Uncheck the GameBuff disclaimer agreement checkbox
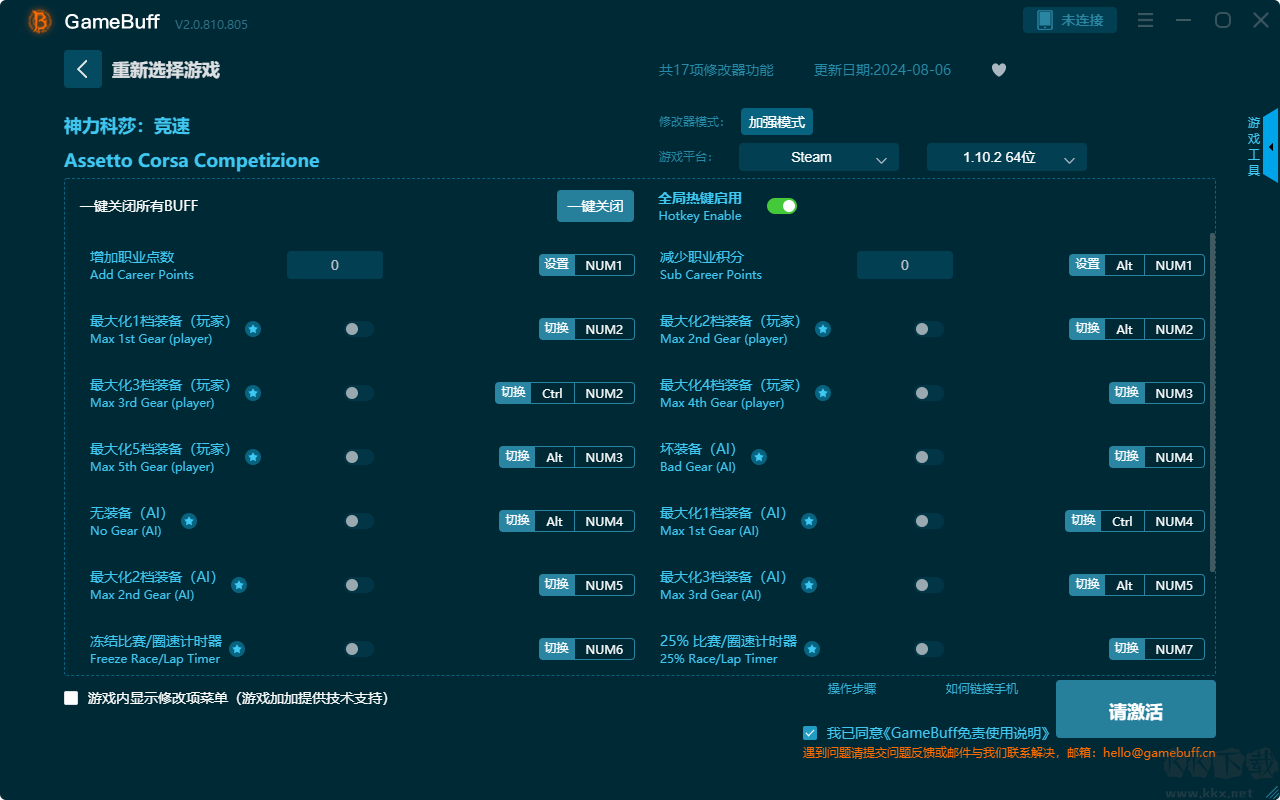 (810, 733)
